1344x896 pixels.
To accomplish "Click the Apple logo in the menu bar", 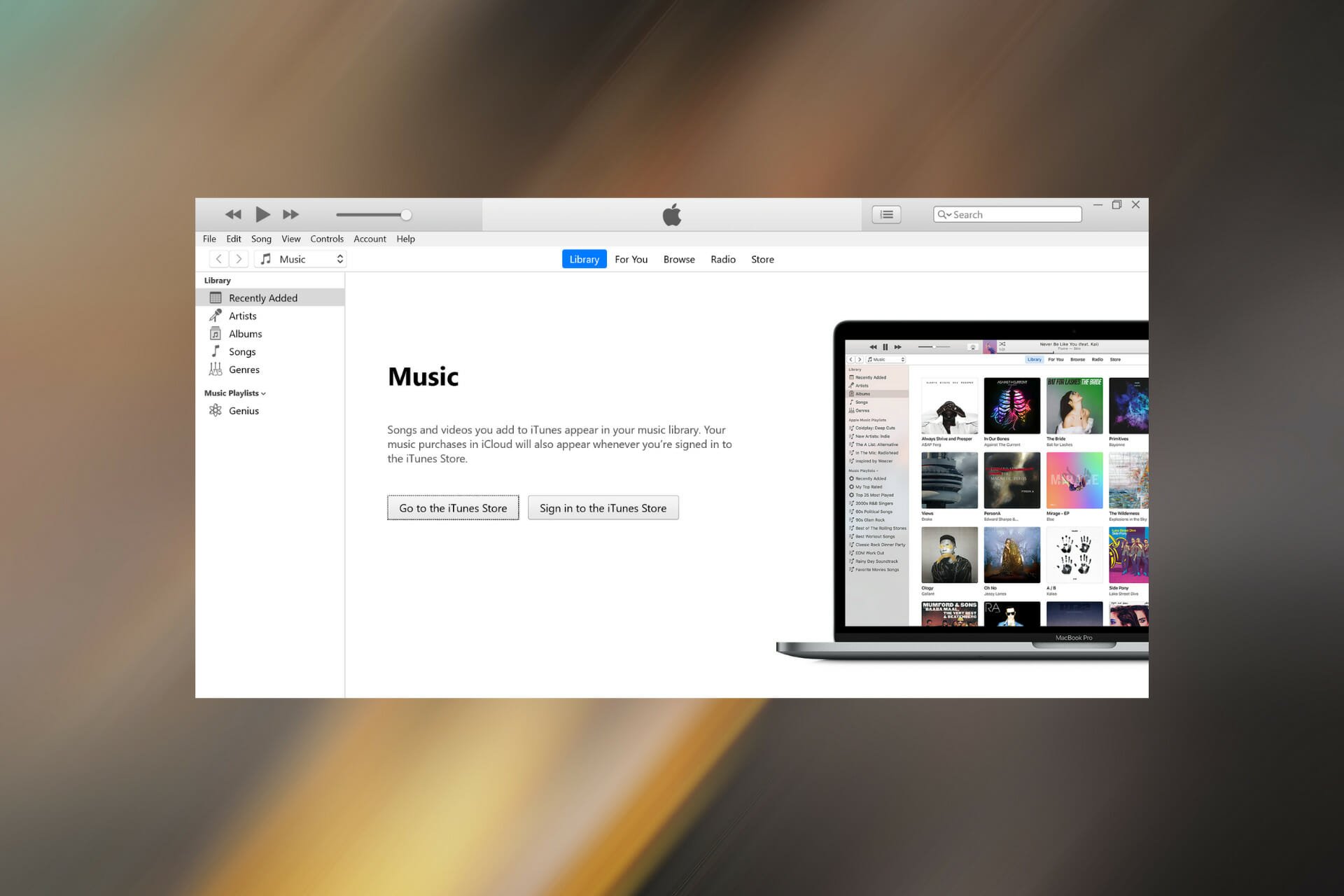I will point(671,214).
